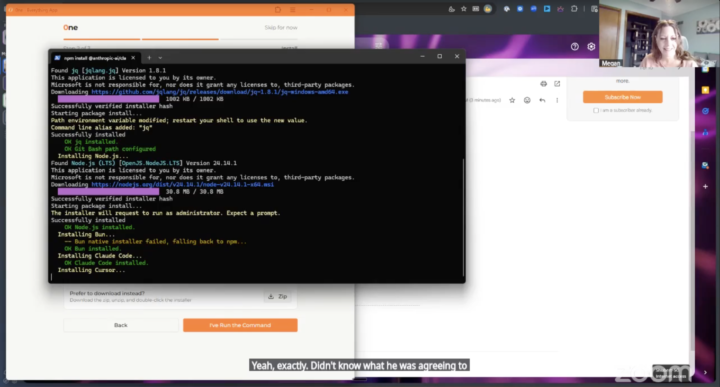Image resolution: width=720 pixels, height=387 pixels.
Task: Open the hamburger menu in One app
Action: [292, 10]
